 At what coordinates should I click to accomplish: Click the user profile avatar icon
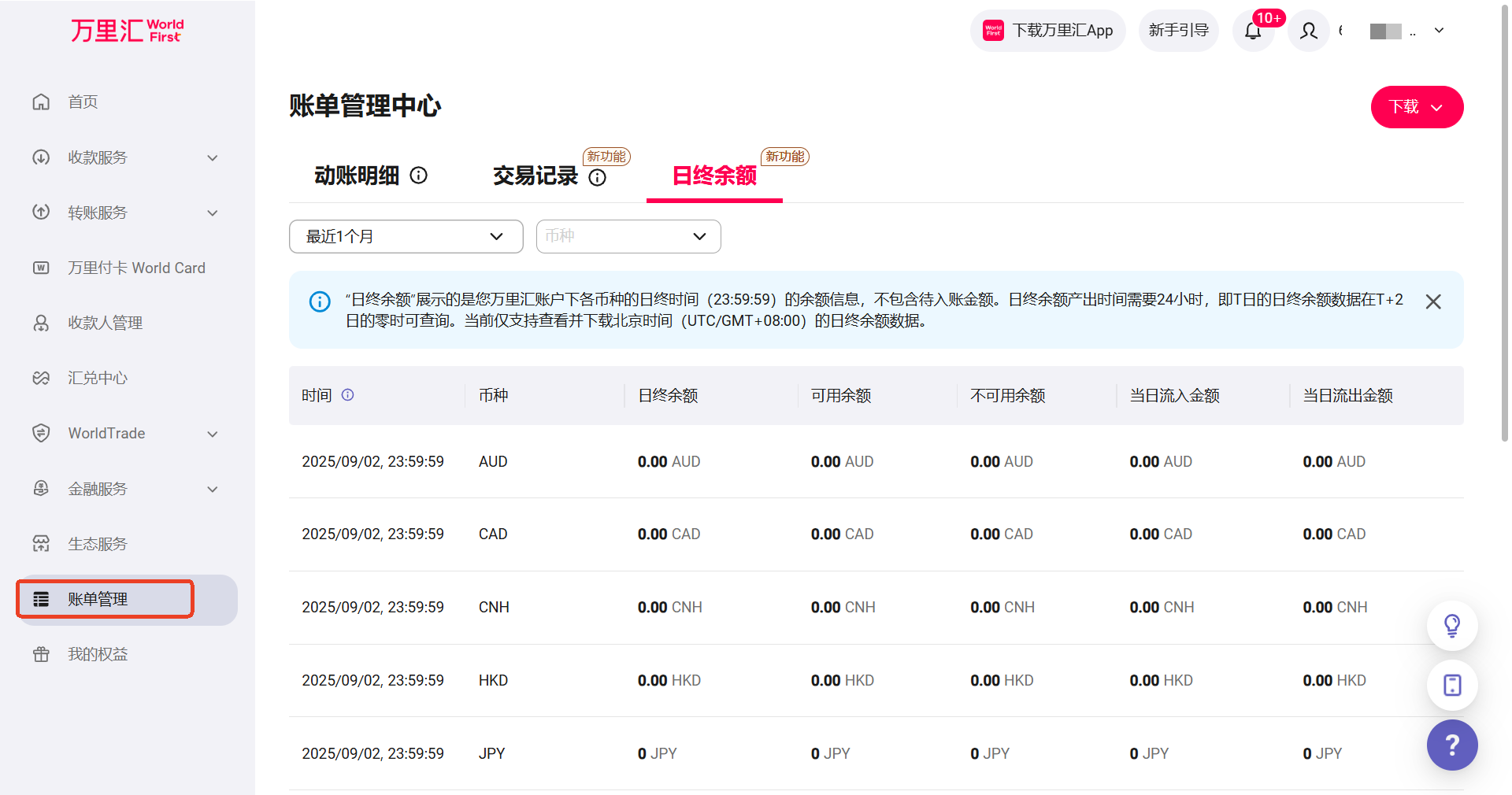(x=1308, y=31)
